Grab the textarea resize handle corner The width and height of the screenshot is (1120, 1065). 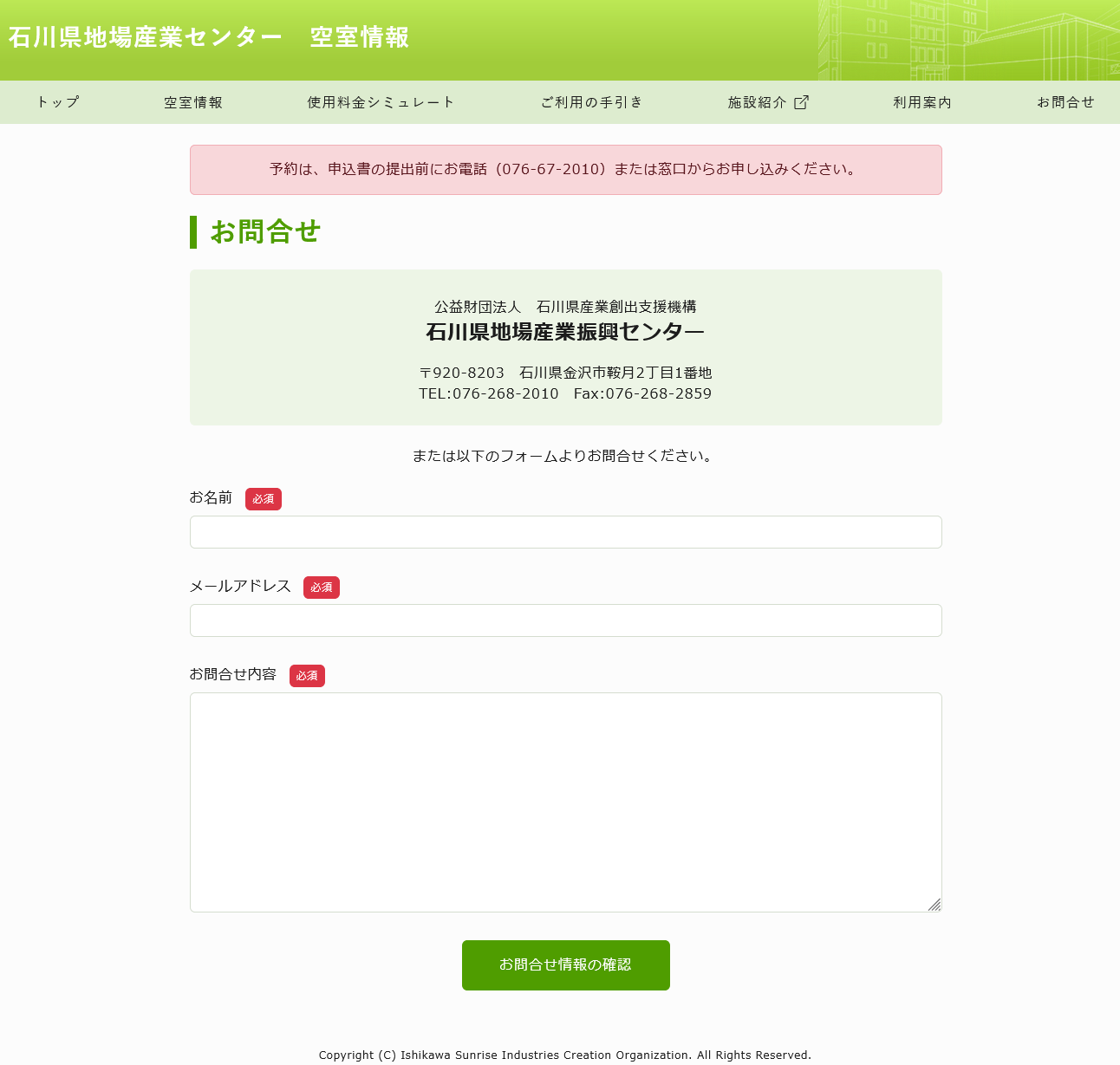(934, 904)
